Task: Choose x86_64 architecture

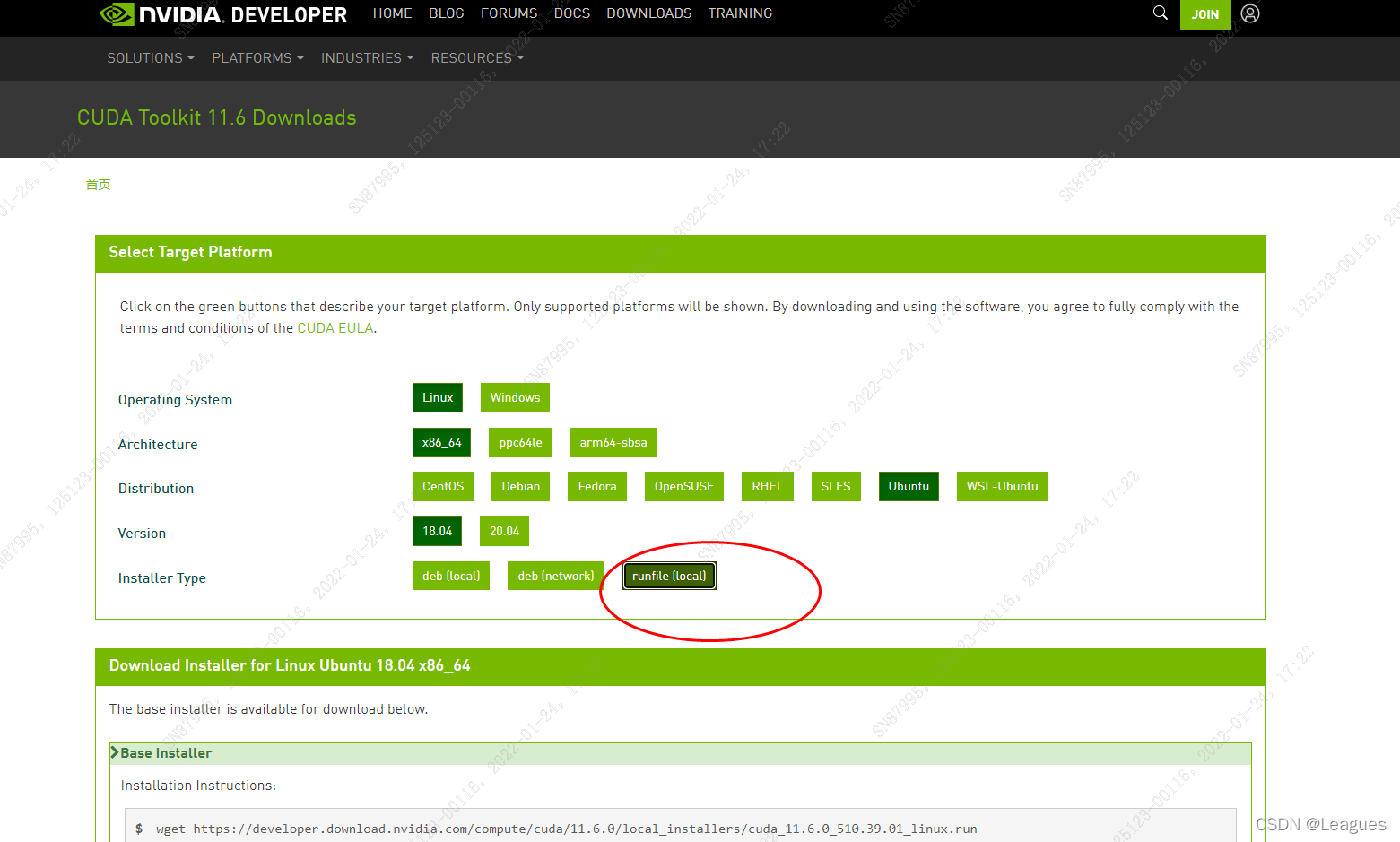Action: 441,442
